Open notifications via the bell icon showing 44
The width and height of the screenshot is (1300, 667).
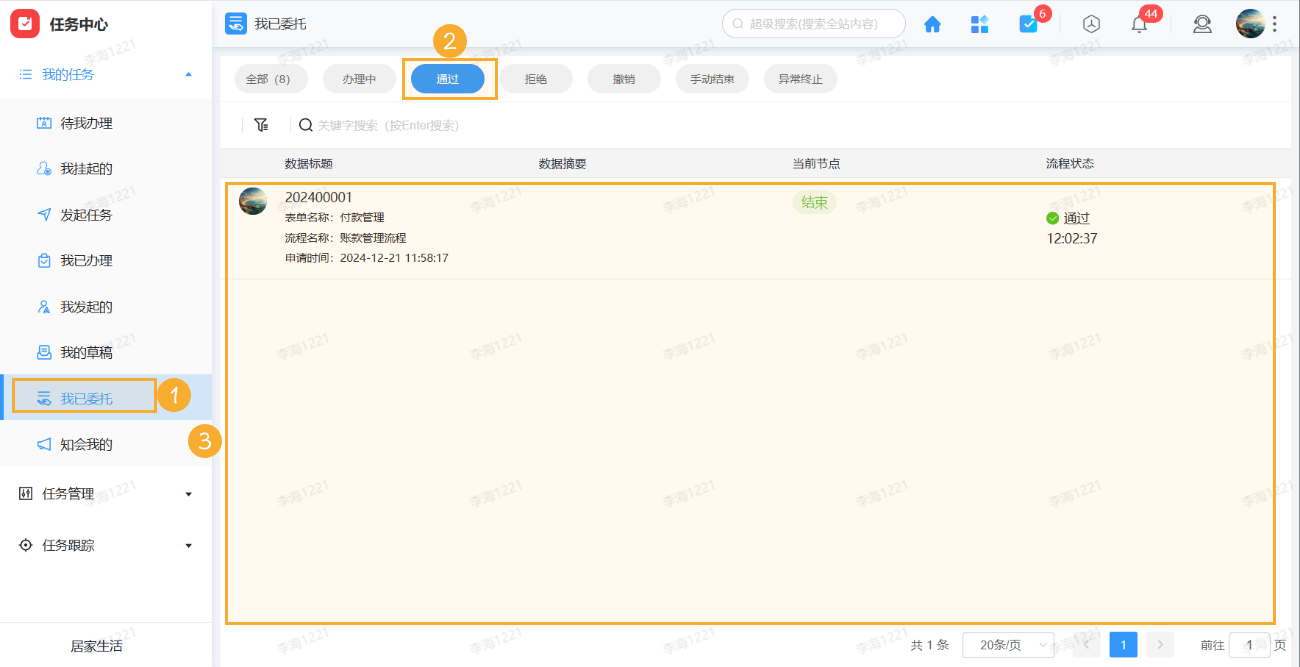point(1138,24)
